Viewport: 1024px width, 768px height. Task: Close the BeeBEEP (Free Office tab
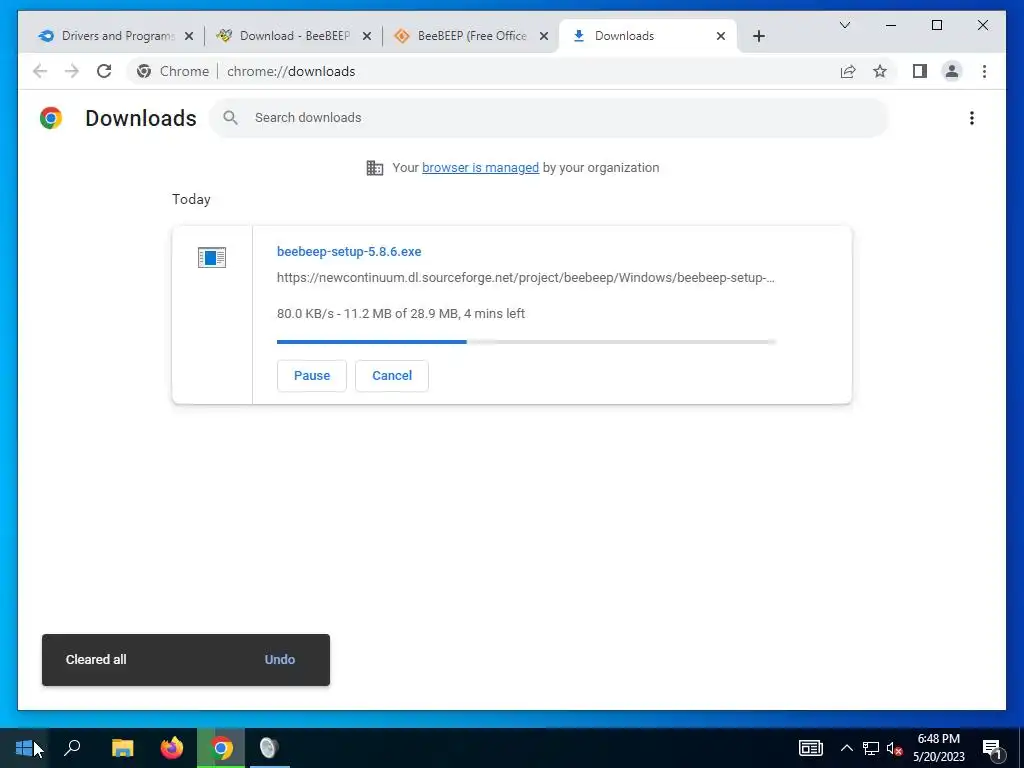pos(543,36)
